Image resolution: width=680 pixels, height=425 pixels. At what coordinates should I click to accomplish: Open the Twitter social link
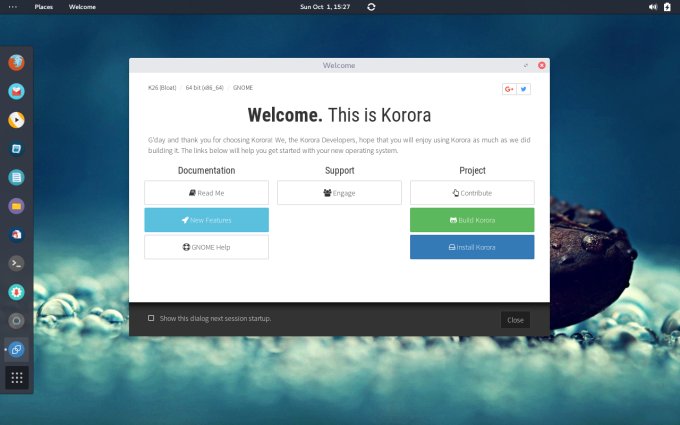[x=523, y=89]
